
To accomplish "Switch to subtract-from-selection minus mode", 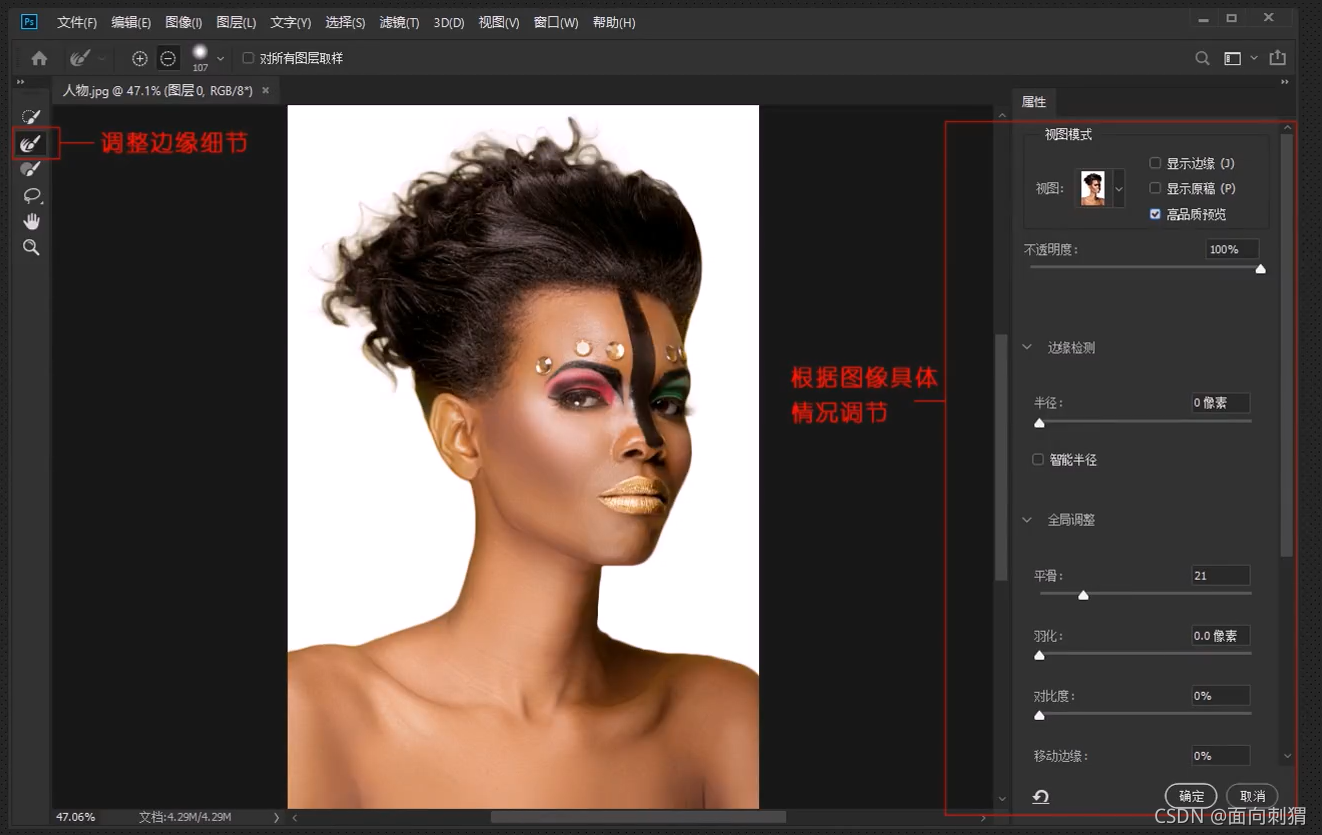I will coord(168,58).
